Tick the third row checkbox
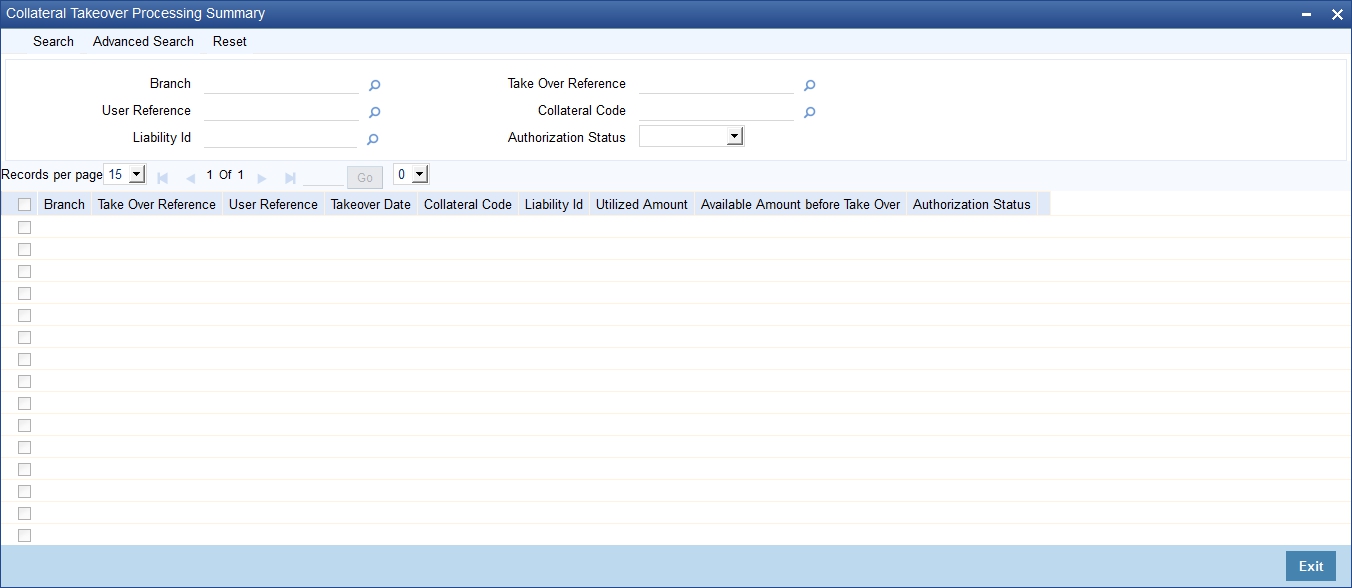The height and width of the screenshot is (588, 1352). point(25,271)
